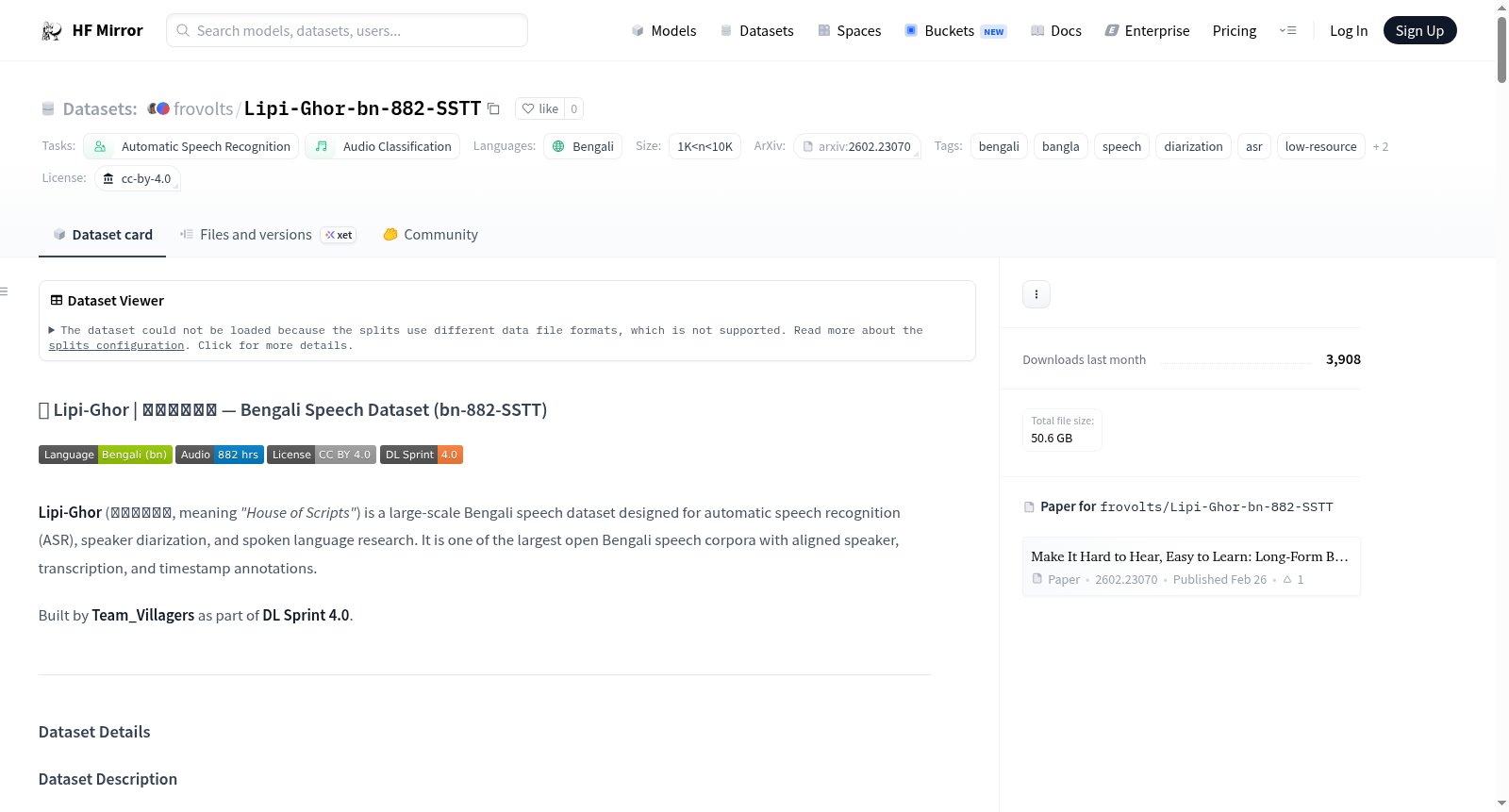1509x812 pixels.
Task: Open the Docs page
Action: [x=1056, y=31]
